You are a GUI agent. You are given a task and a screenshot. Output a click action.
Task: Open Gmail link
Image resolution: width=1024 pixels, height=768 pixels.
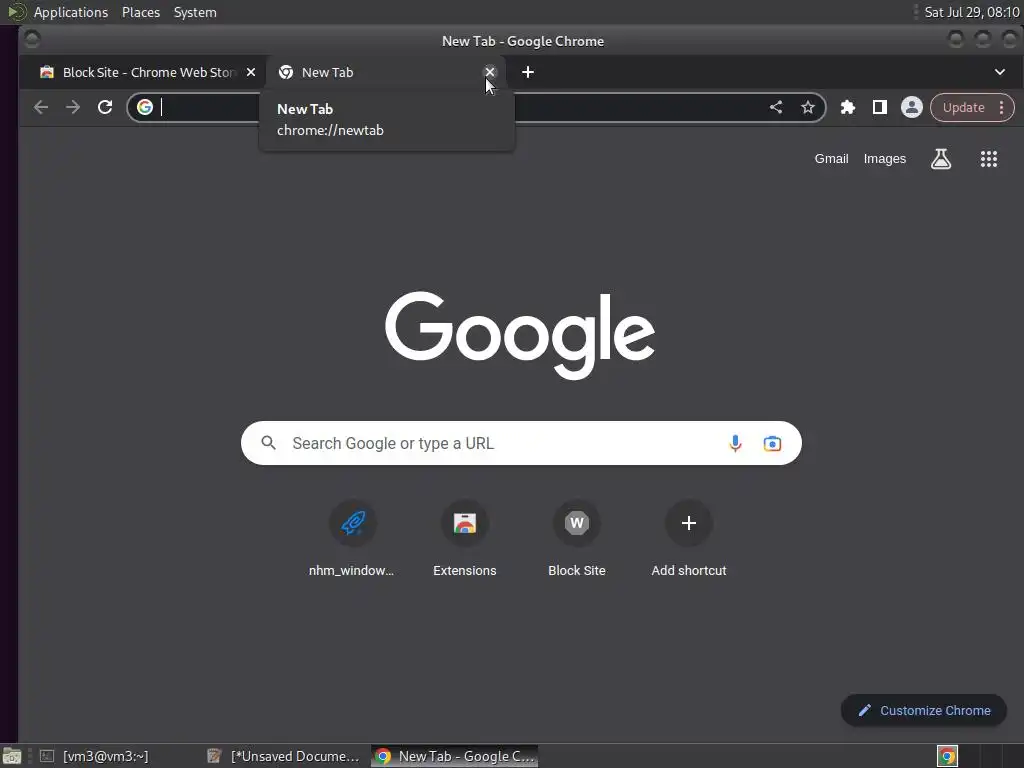831,159
